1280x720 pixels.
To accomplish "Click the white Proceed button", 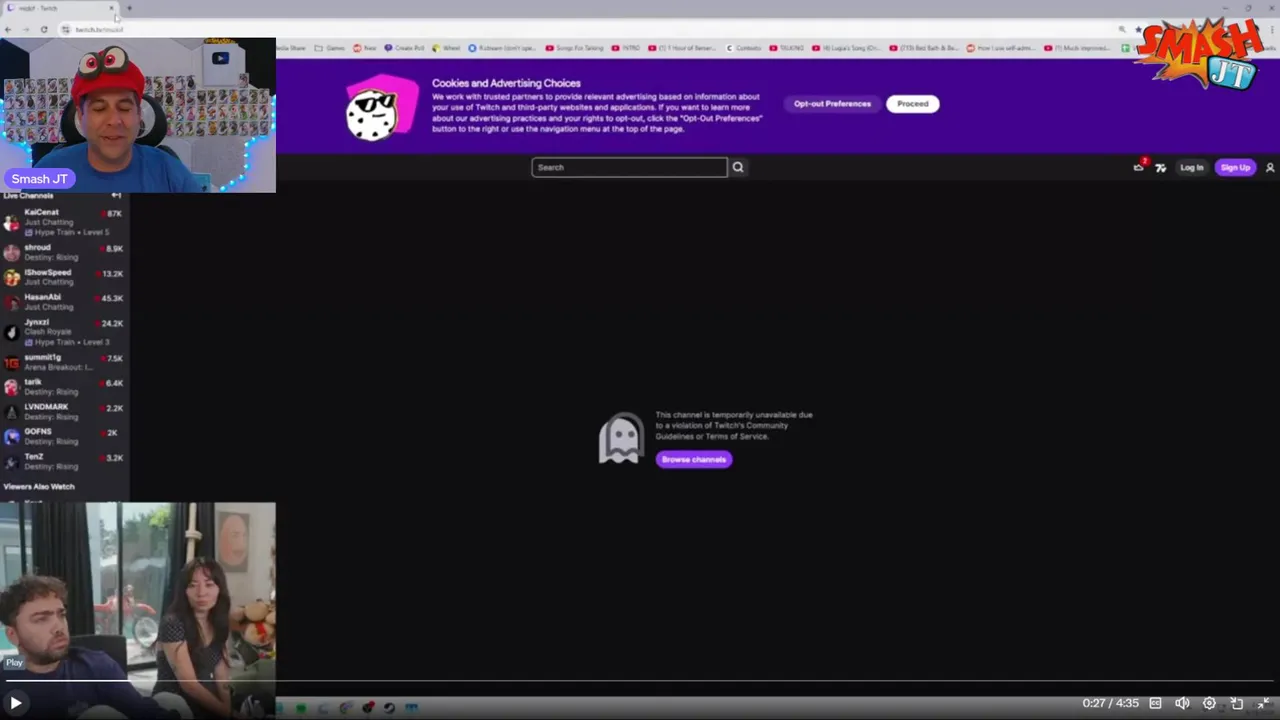I will point(912,103).
